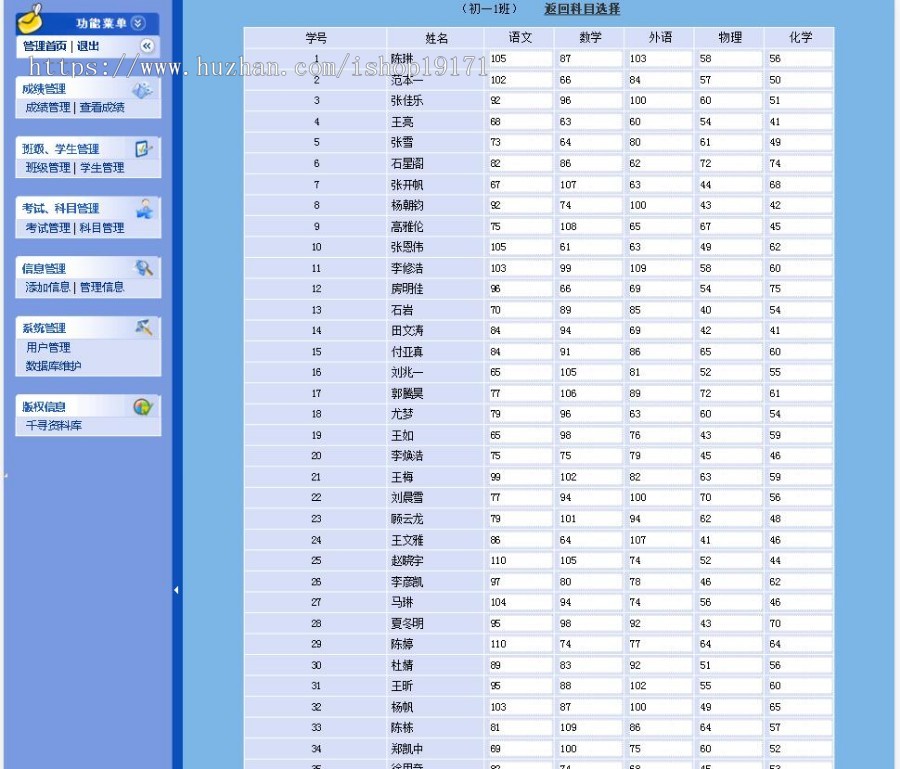Edit 语文 score field for 石岩
900x769 pixels.
pos(520,310)
